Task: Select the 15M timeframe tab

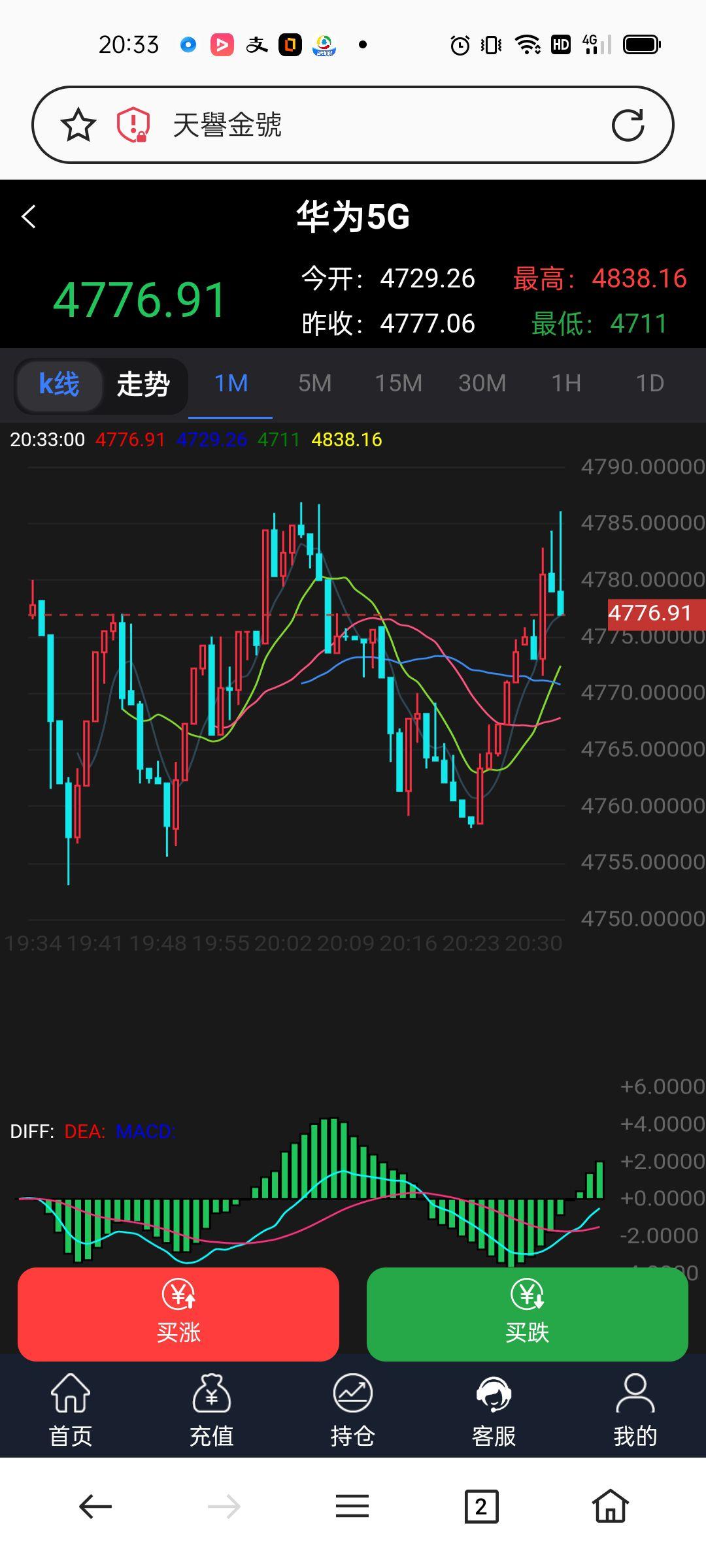Action: [x=398, y=384]
